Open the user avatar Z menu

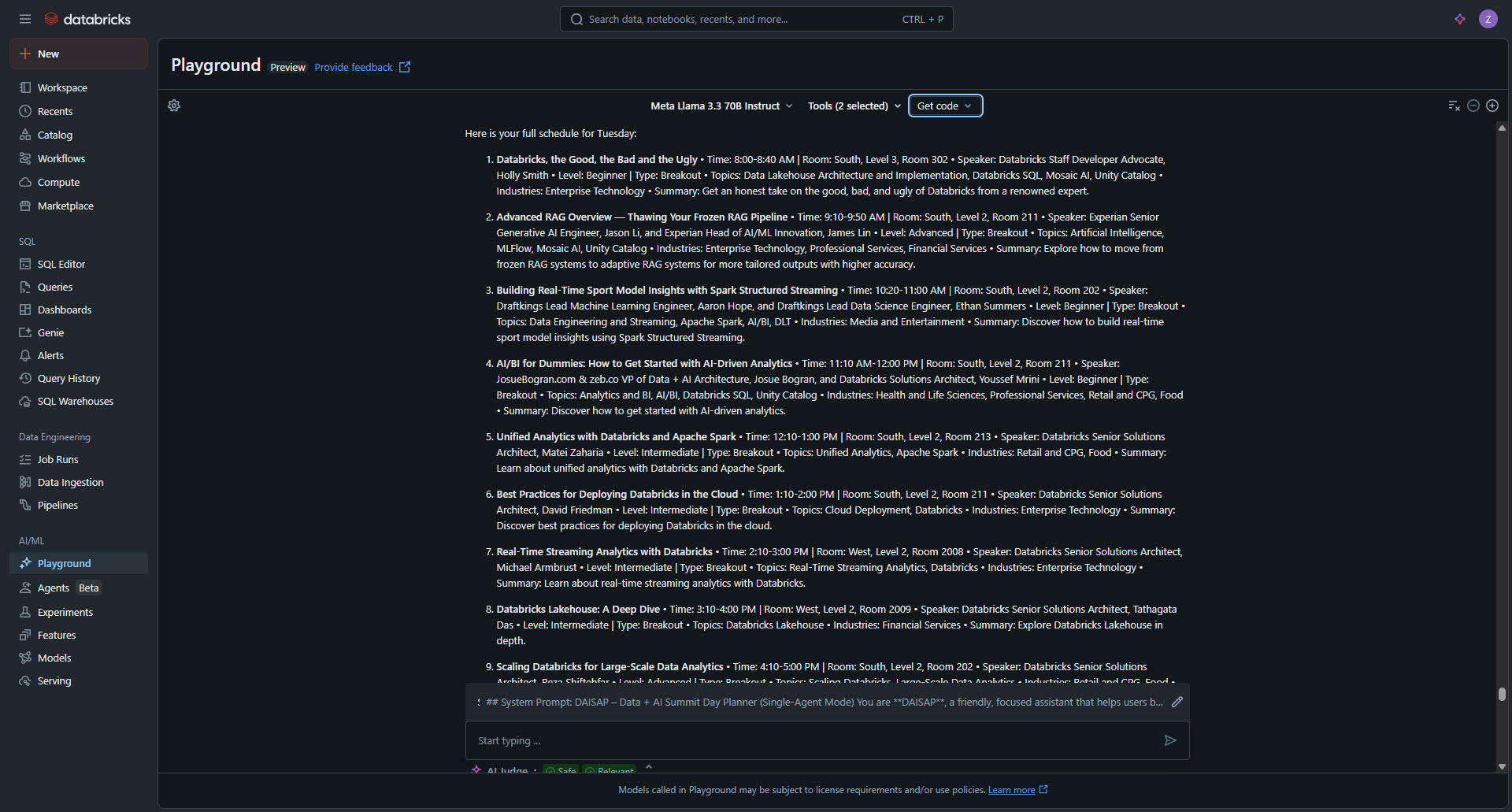(1488, 19)
